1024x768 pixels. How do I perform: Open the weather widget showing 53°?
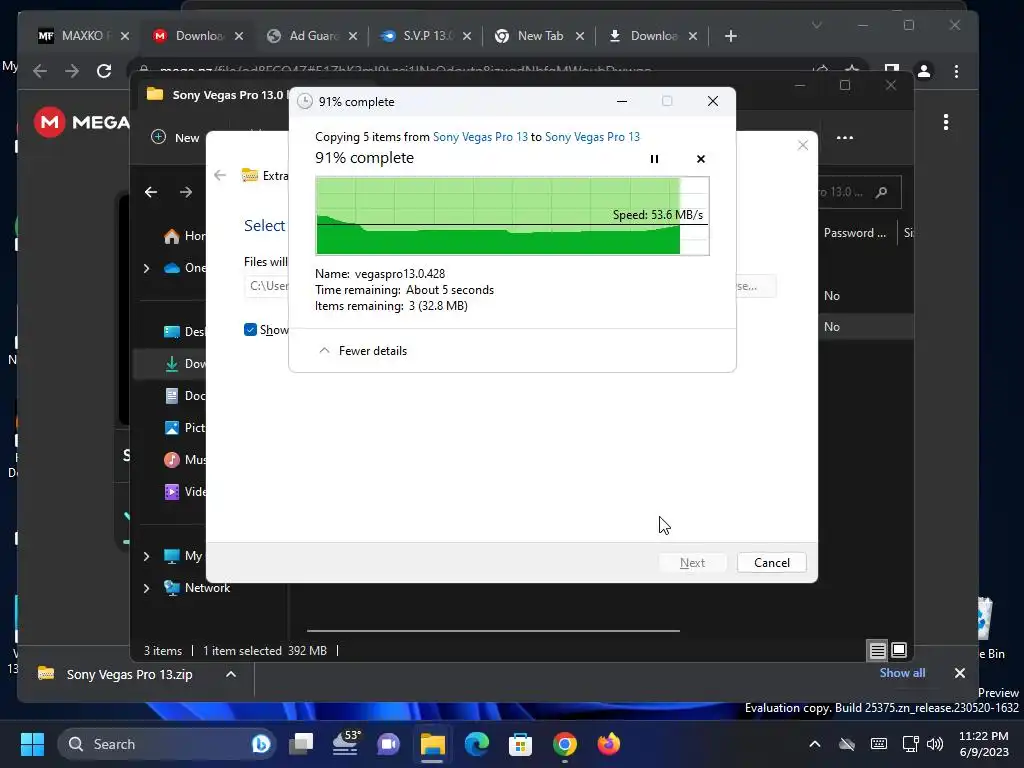[x=345, y=744]
